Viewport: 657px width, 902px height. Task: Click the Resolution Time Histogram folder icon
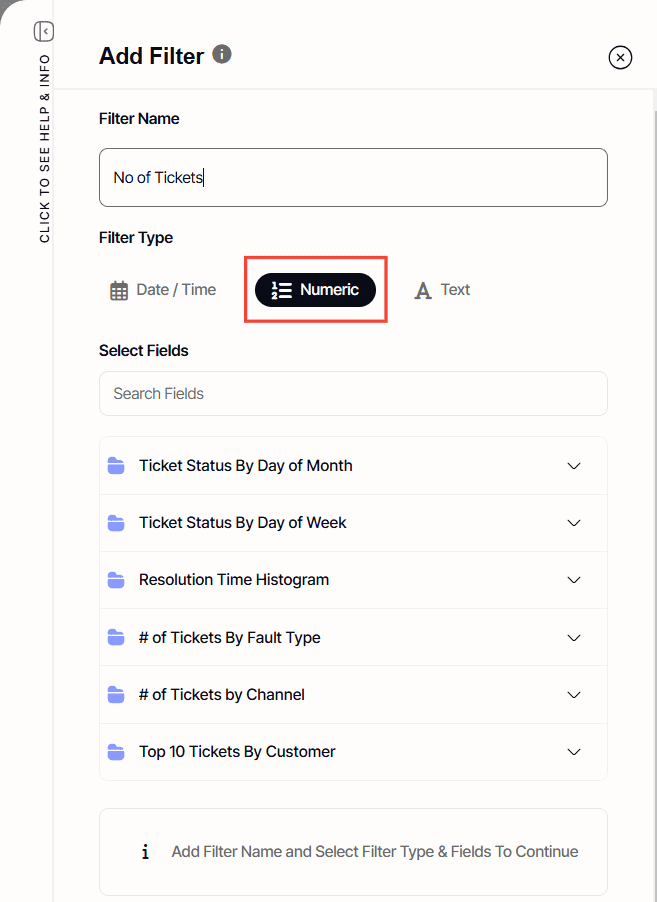(116, 580)
